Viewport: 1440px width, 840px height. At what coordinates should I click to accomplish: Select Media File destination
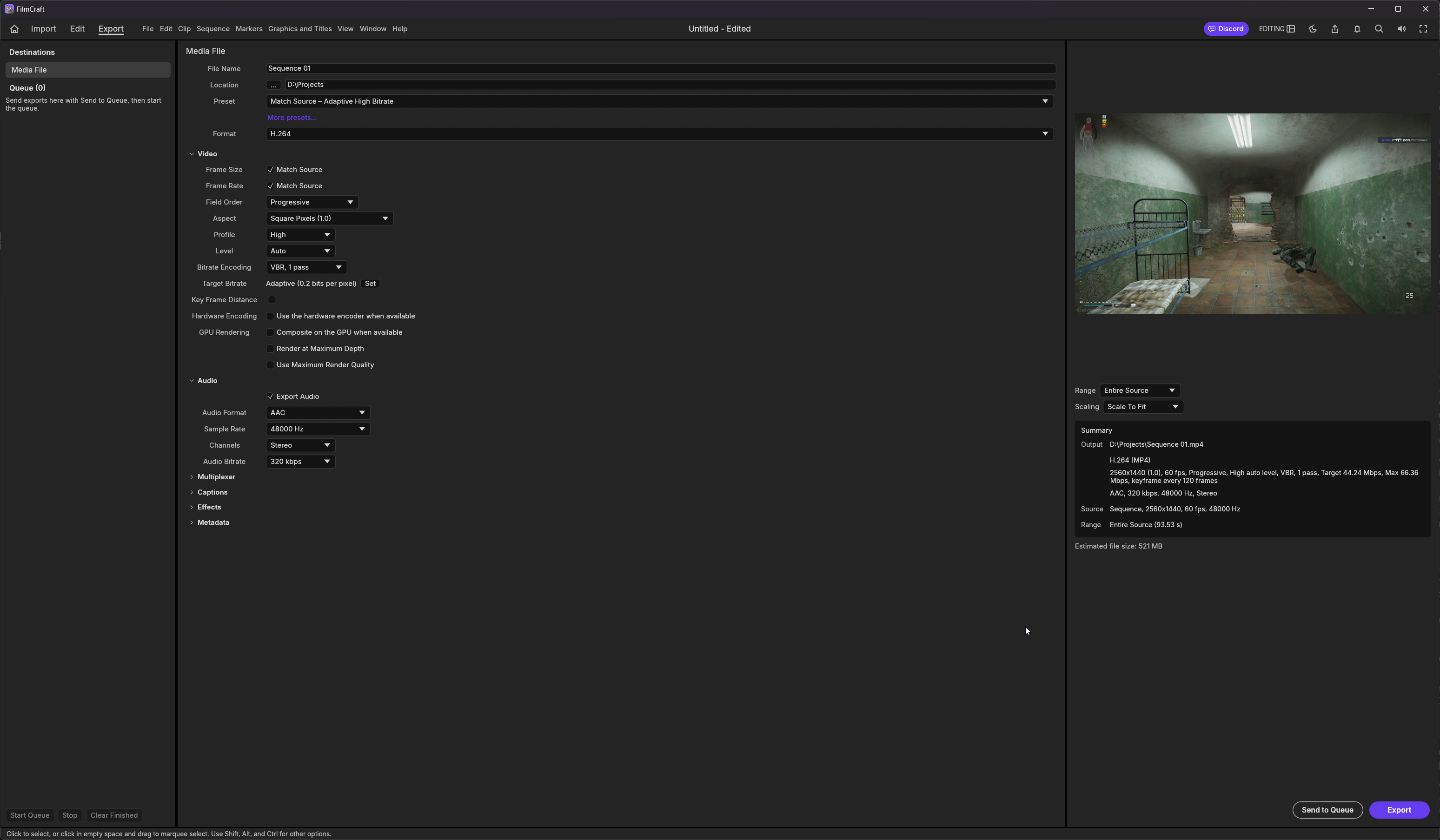pos(88,70)
